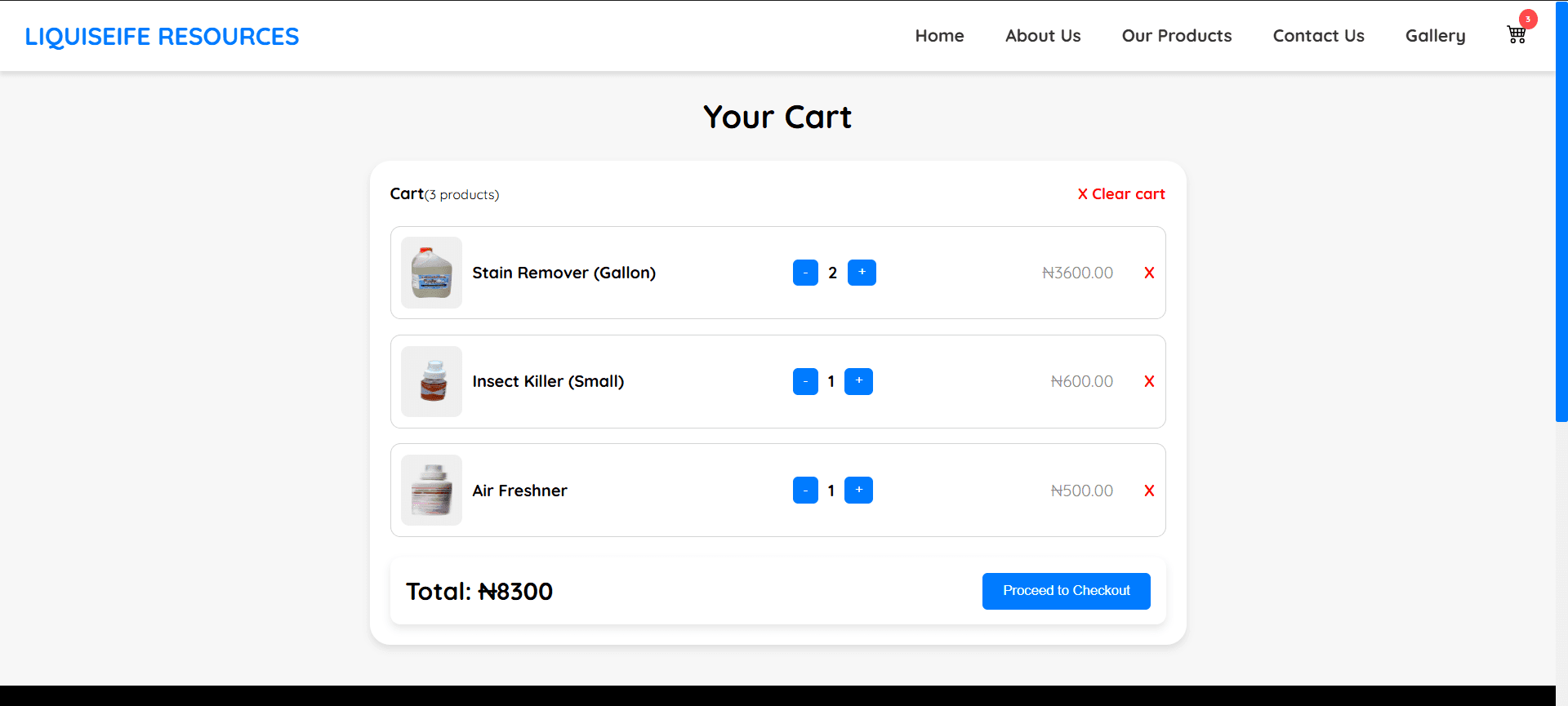Open the Gallery page

tap(1435, 36)
